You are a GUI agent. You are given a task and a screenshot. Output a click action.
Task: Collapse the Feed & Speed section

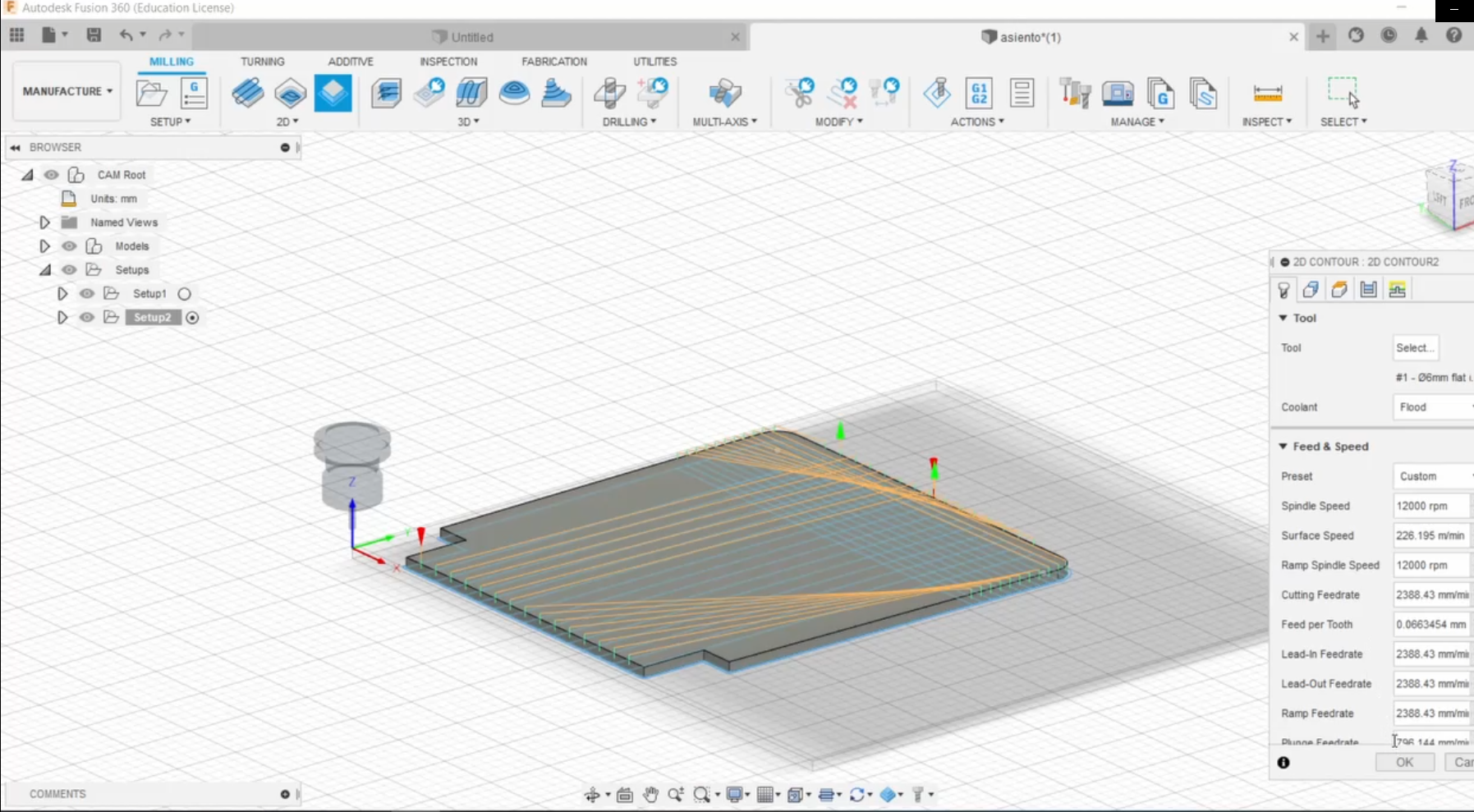(x=1283, y=446)
